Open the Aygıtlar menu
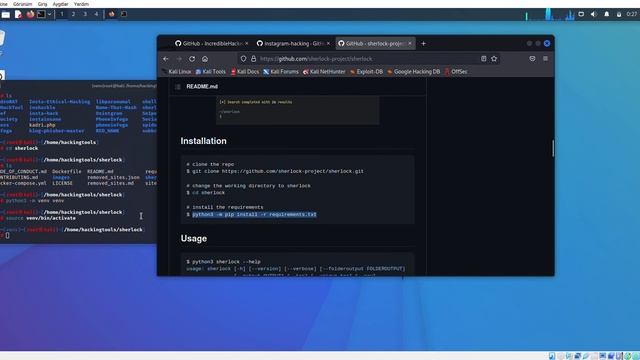Screen dimensions: 640x360 60,4
